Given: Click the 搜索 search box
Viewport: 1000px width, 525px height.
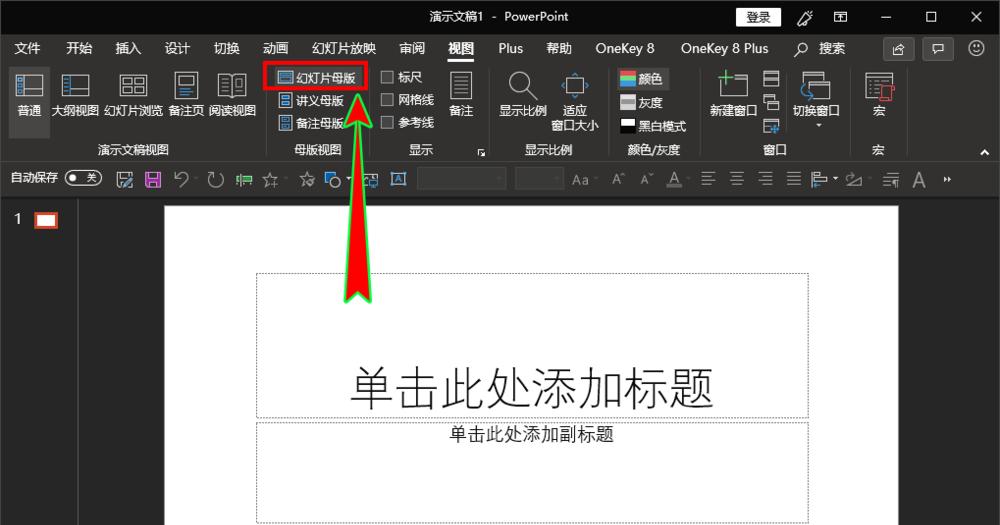Looking at the screenshot, I should pos(820,48).
